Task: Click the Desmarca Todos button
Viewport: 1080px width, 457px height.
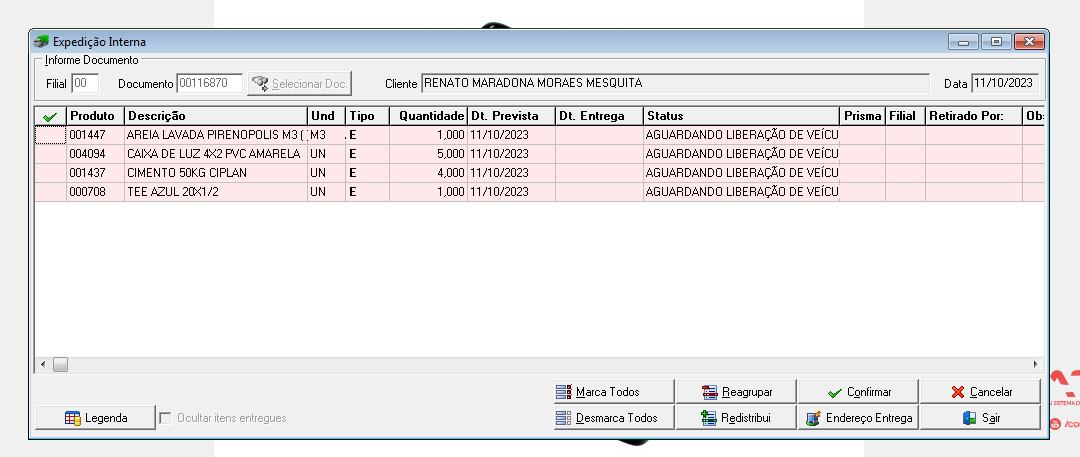Action: point(614,418)
